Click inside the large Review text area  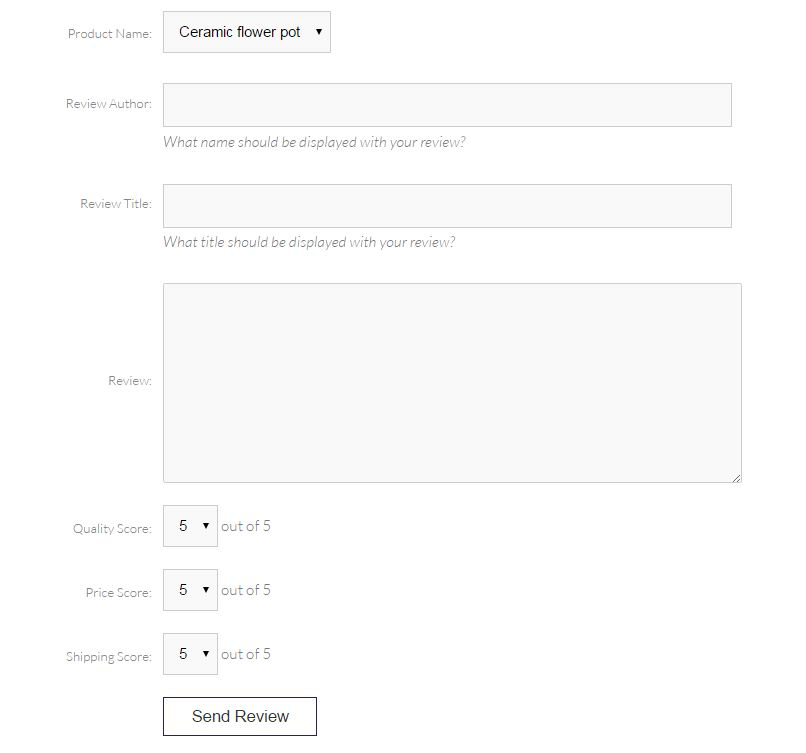(x=452, y=383)
